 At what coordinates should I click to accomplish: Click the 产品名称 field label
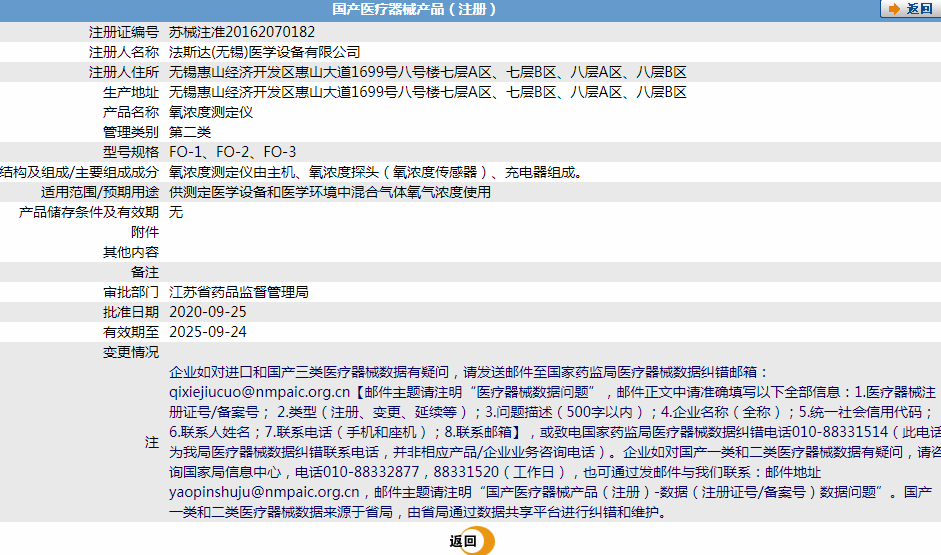pyautogui.click(x=131, y=112)
